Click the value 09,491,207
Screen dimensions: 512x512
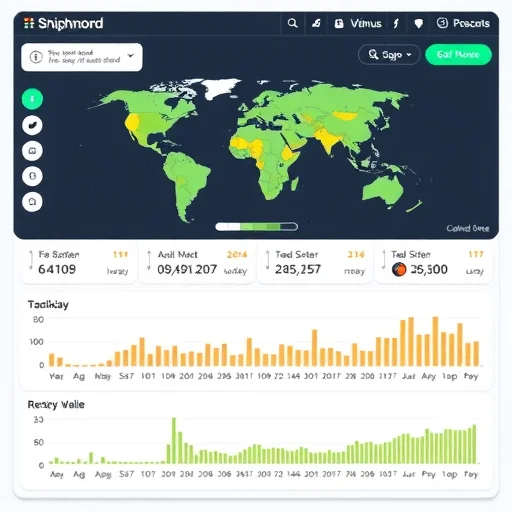click(x=187, y=269)
